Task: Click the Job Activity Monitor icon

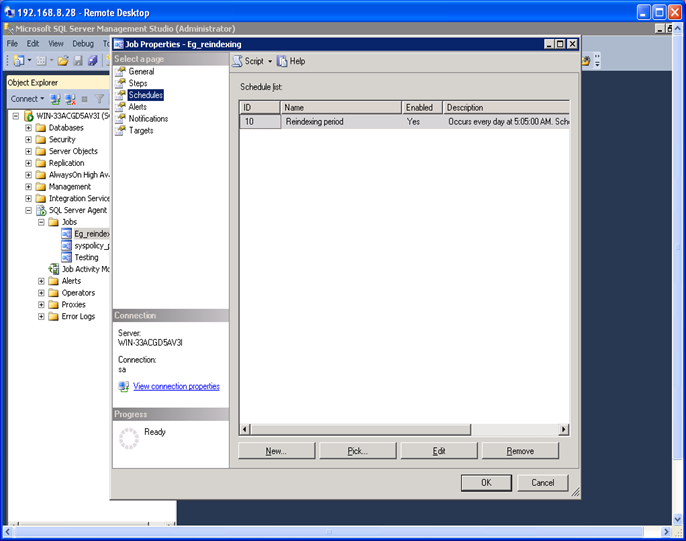Action: tap(54, 269)
